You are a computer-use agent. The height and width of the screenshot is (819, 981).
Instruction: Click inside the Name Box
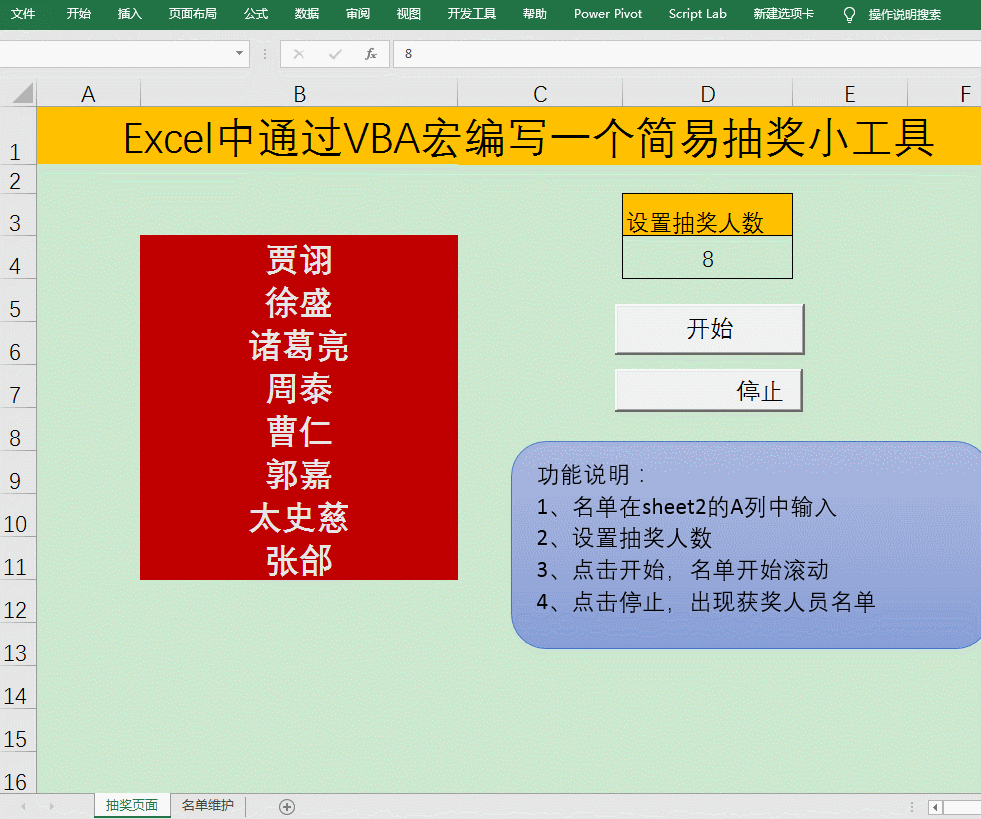pos(116,54)
